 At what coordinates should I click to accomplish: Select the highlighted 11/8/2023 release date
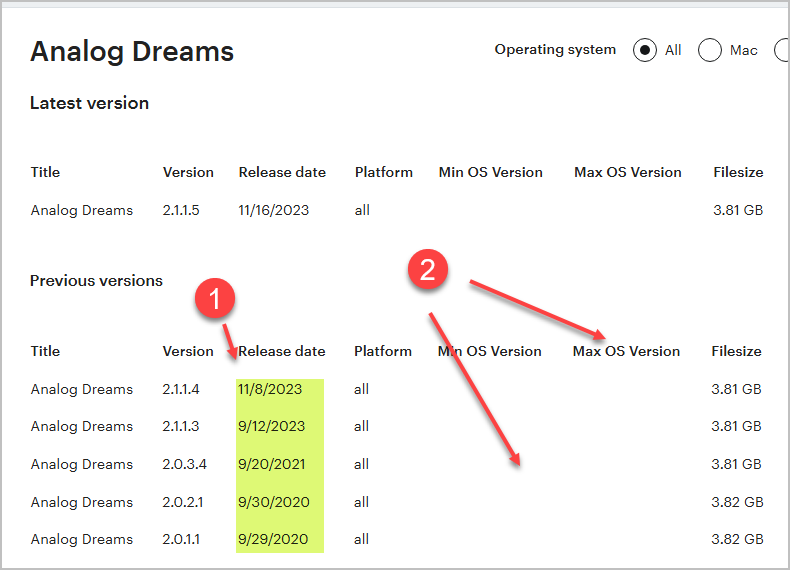click(270, 389)
